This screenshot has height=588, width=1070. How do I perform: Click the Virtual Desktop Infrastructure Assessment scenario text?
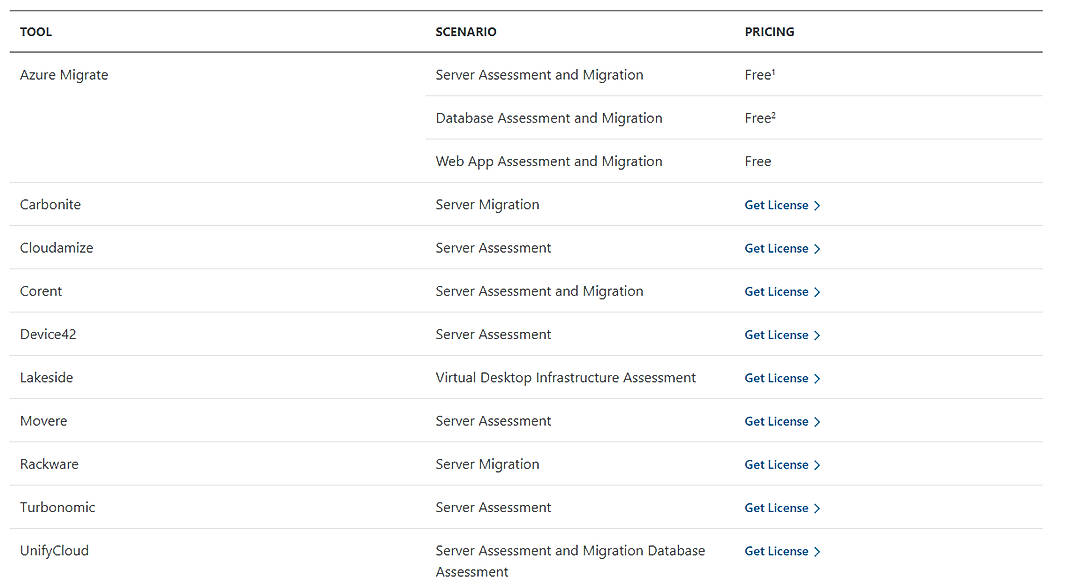pyautogui.click(x=565, y=378)
